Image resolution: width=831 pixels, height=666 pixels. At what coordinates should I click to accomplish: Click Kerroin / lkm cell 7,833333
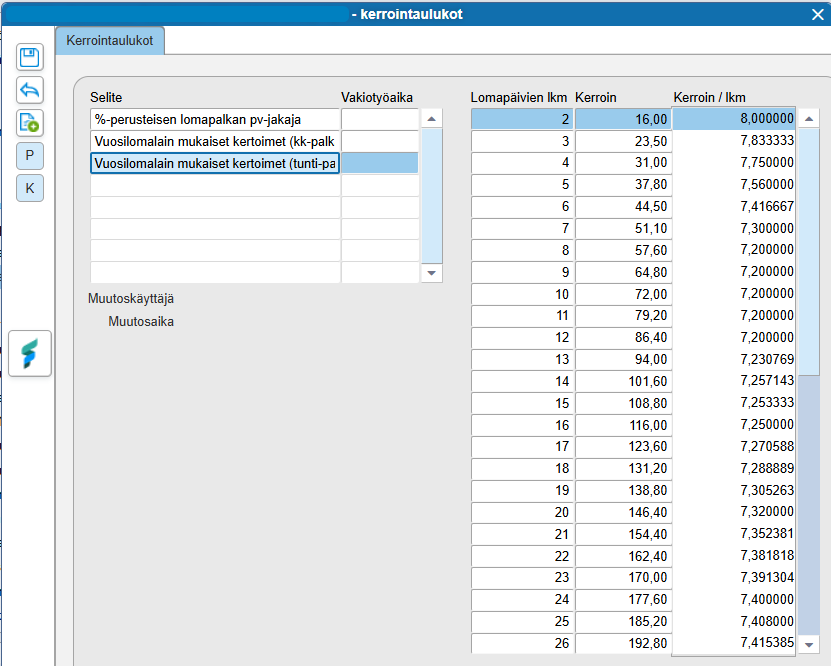point(733,140)
